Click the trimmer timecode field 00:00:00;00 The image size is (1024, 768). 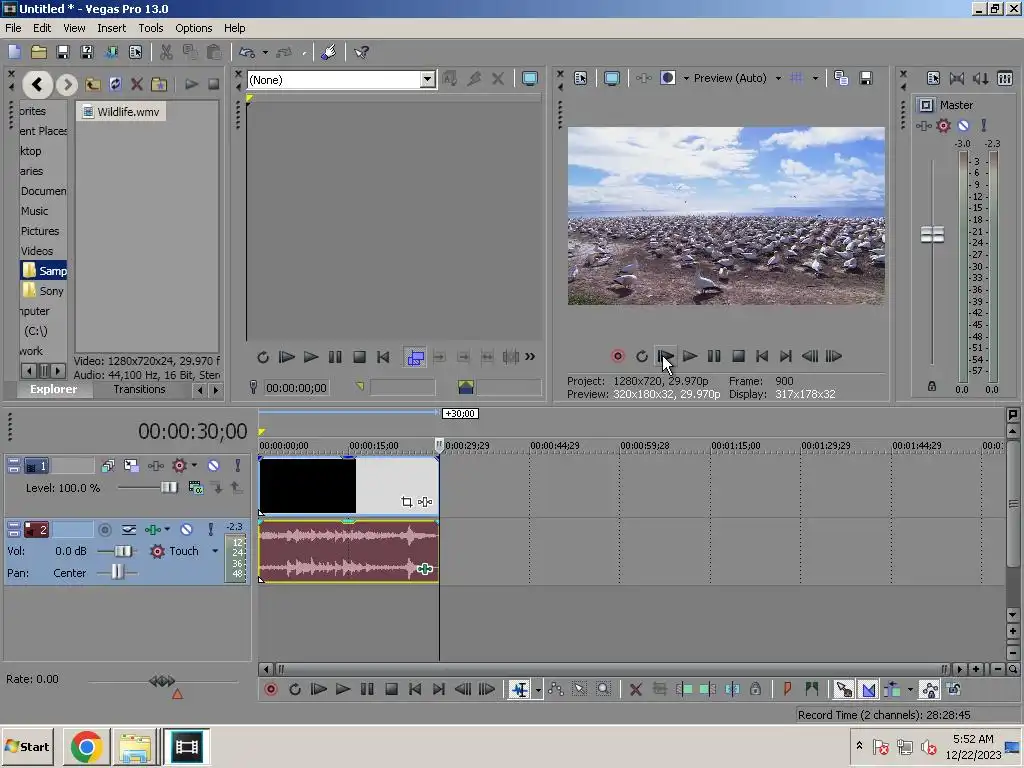point(296,388)
